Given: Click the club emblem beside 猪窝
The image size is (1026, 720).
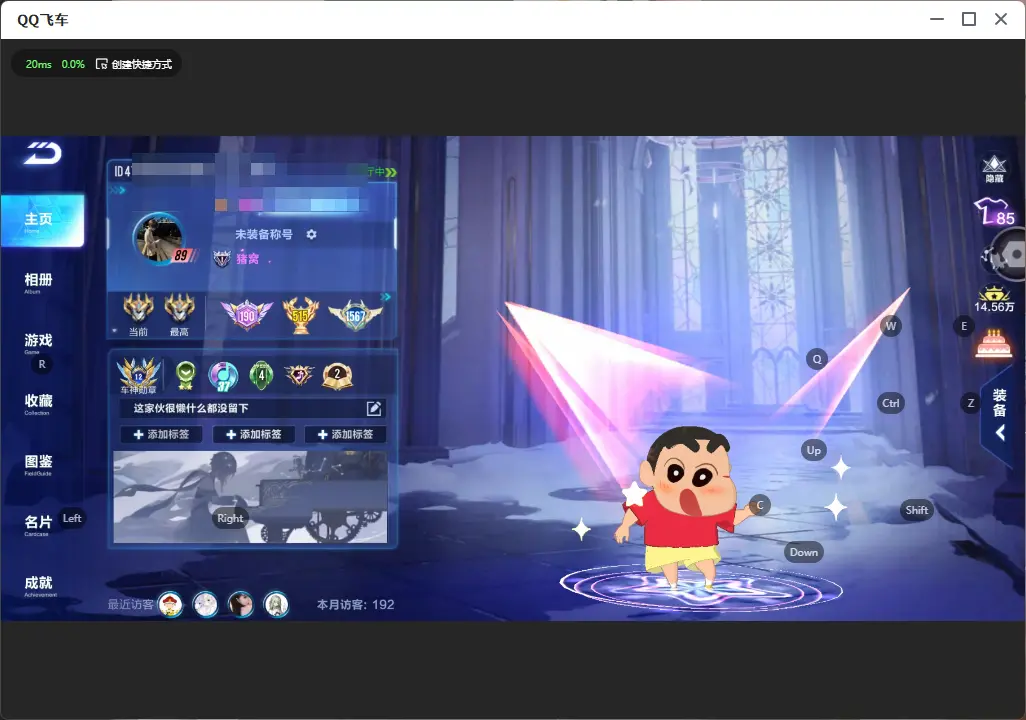Looking at the screenshot, I should pyautogui.click(x=222, y=259).
